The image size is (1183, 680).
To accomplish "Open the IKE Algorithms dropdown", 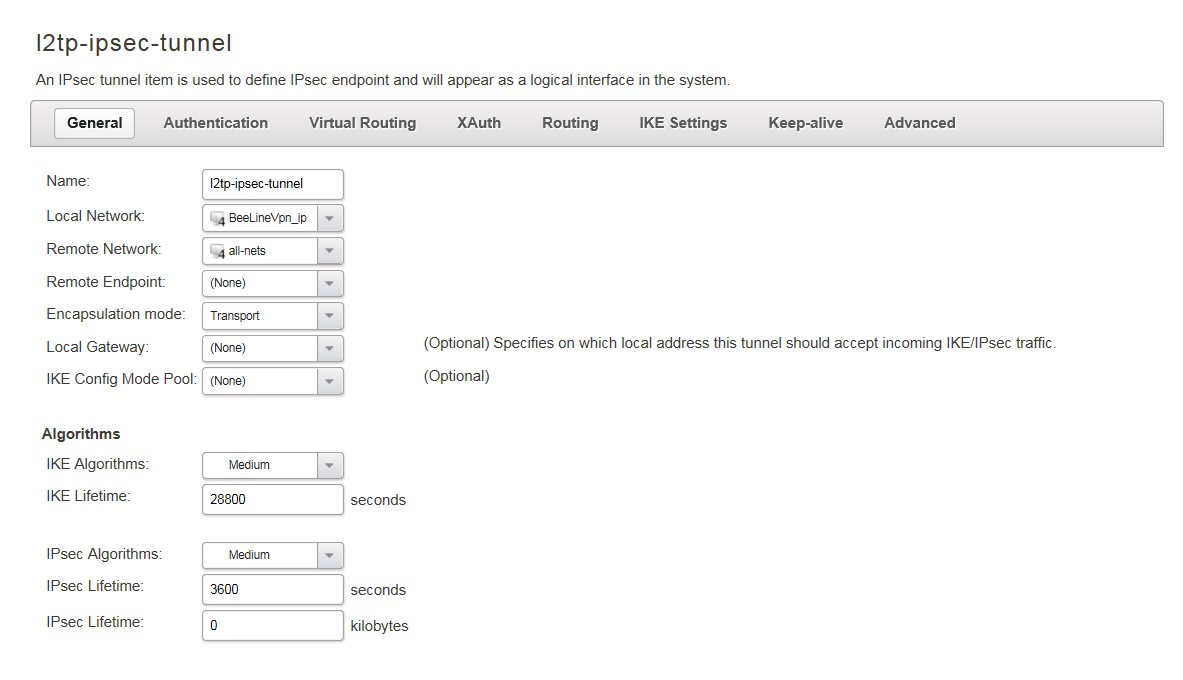I will [330, 465].
